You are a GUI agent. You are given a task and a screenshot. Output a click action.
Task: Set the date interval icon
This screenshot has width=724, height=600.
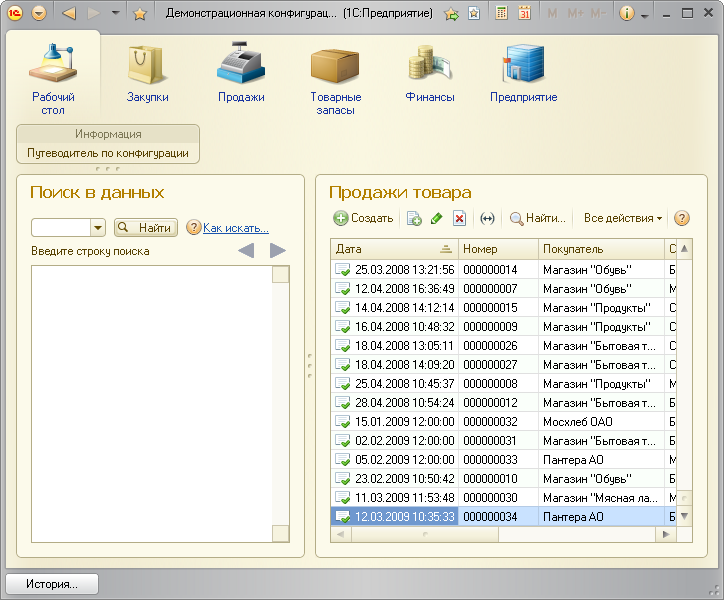coord(487,218)
